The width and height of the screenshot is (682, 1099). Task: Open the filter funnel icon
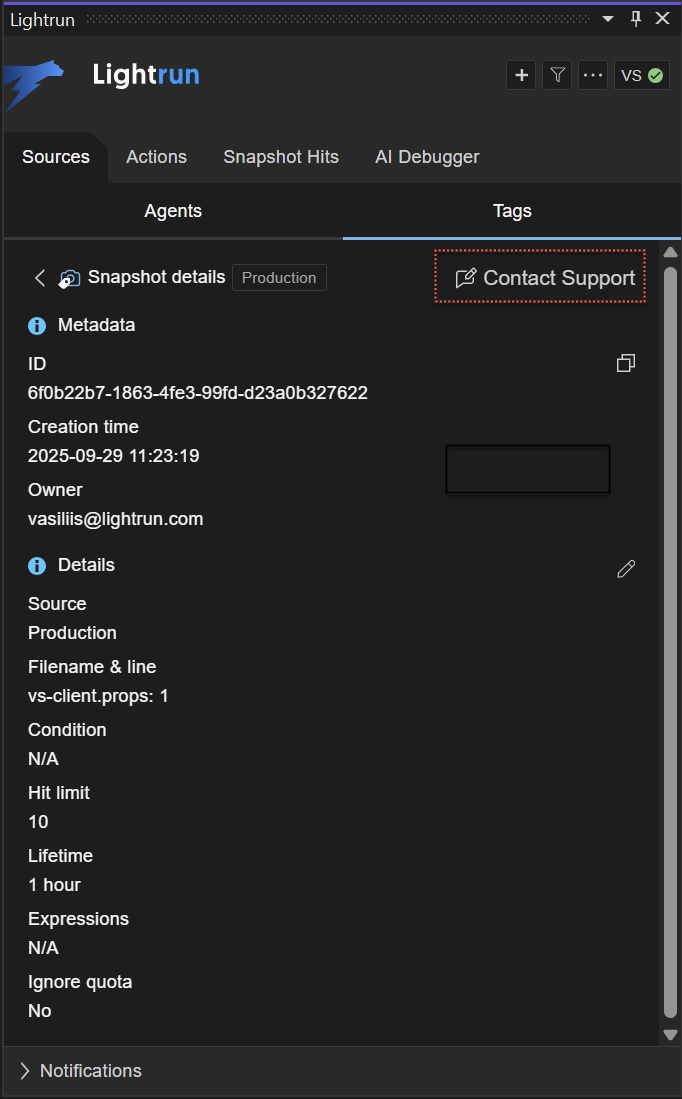557,75
